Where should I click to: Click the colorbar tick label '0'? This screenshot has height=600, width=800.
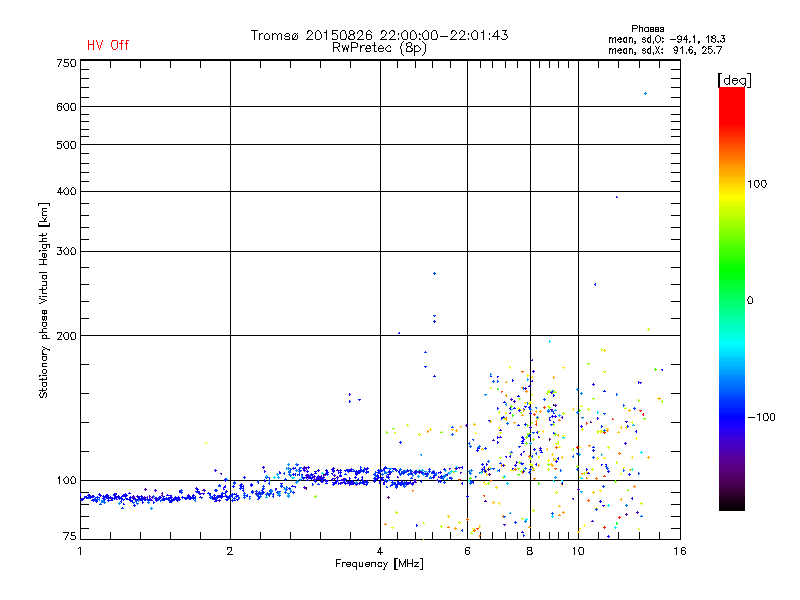click(x=750, y=301)
